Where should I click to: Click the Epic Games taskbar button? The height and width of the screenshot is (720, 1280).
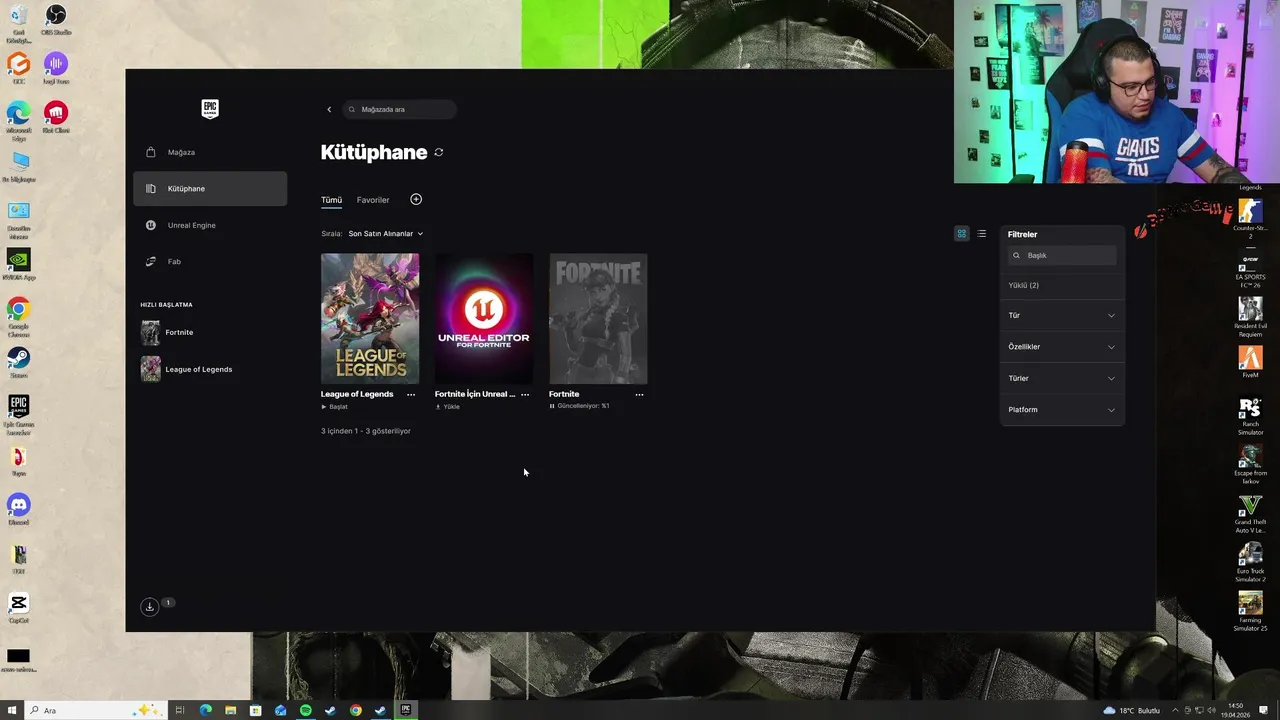coord(405,710)
